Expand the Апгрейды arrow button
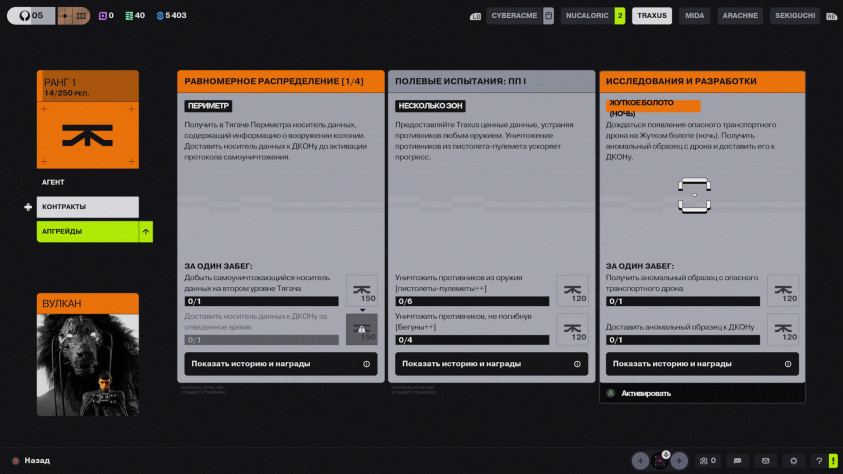This screenshot has height=474, width=843. [x=146, y=232]
